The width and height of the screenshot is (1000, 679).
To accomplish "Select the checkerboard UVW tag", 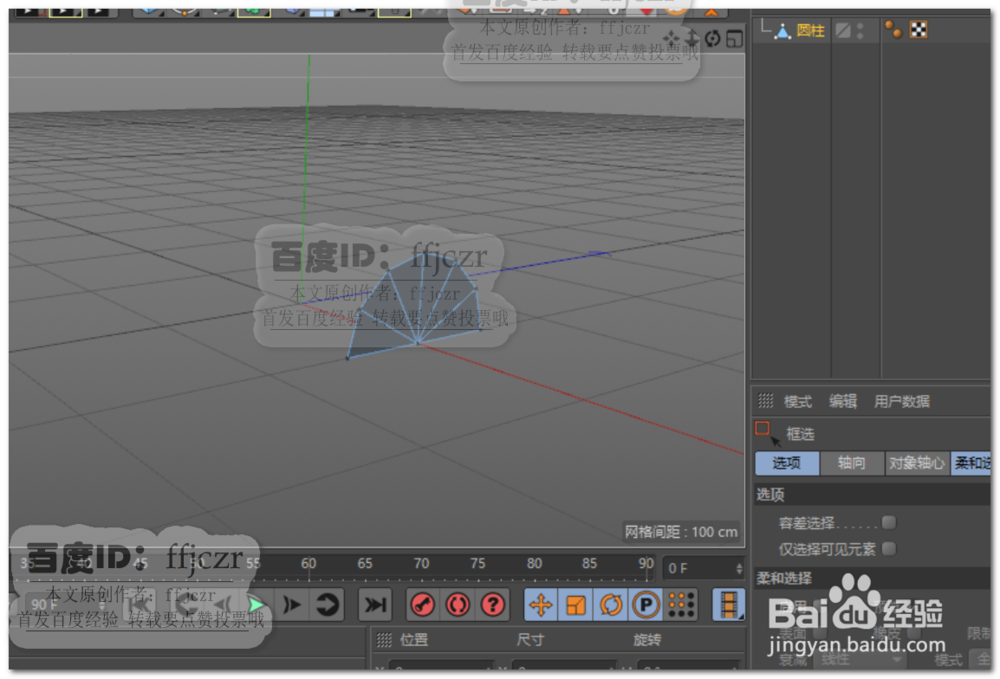I will pos(918,29).
